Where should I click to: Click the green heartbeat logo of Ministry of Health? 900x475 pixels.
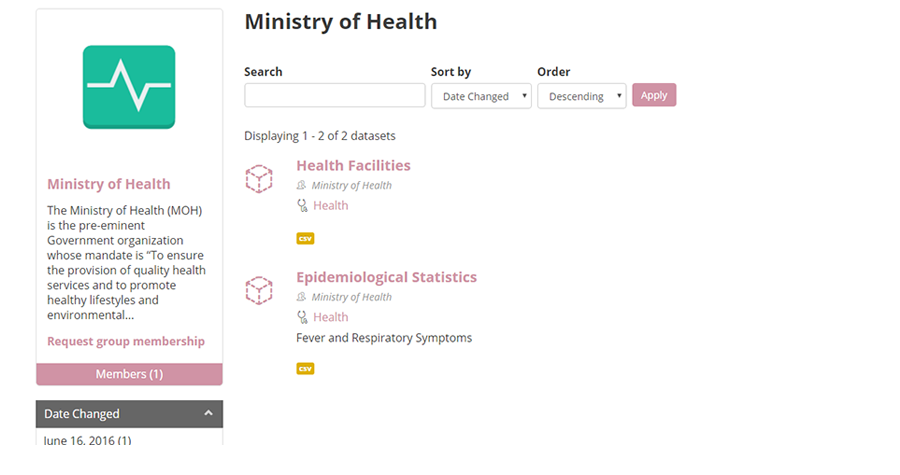(129, 87)
